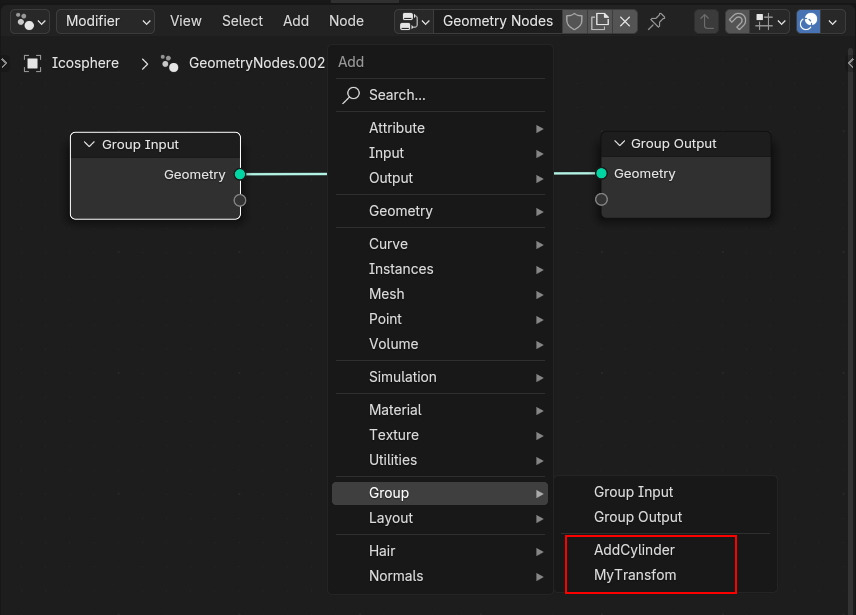Click the empty socket on Group Input

click(x=240, y=200)
